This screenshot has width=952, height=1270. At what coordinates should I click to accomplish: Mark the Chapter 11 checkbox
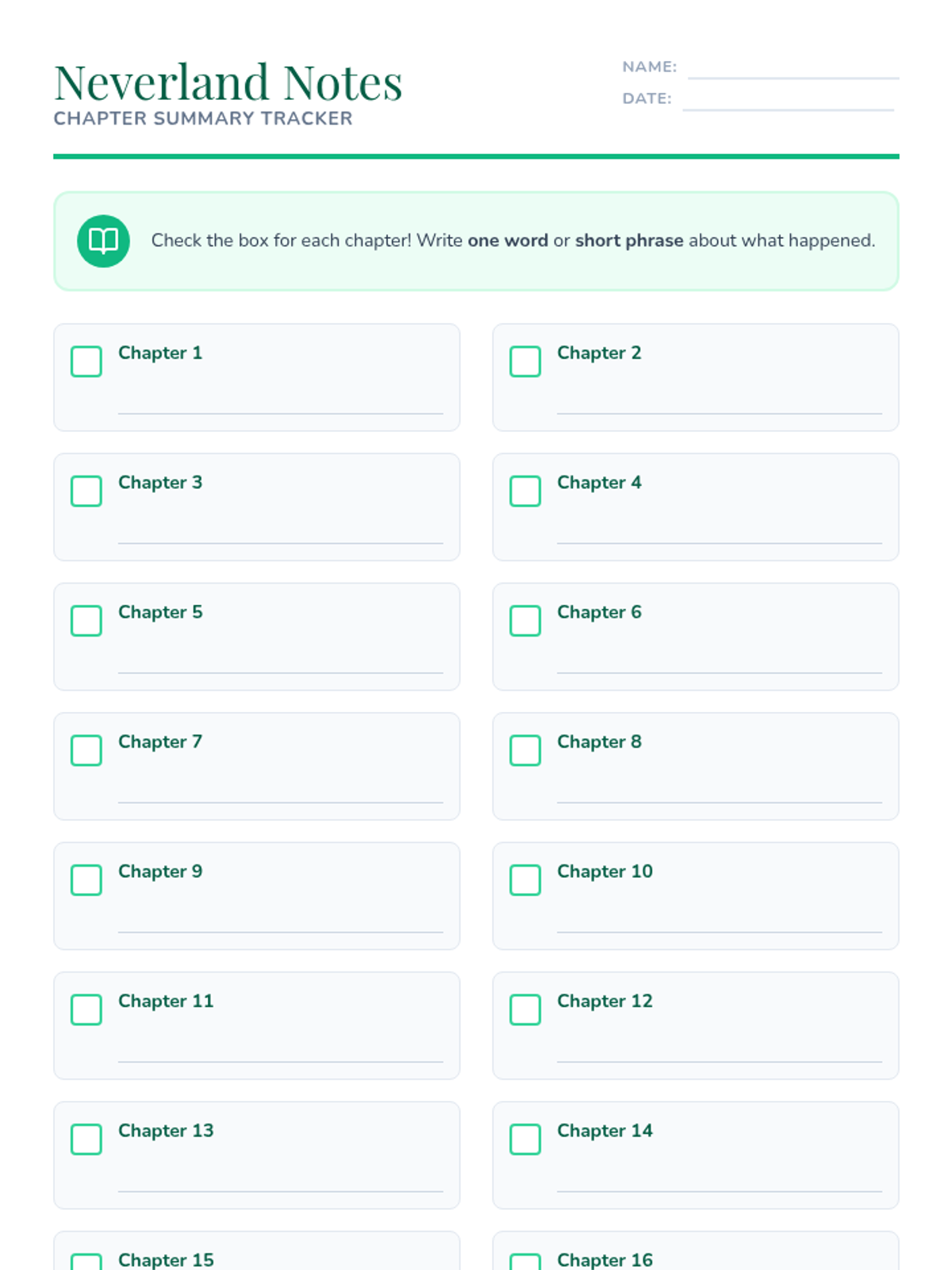point(86,1010)
